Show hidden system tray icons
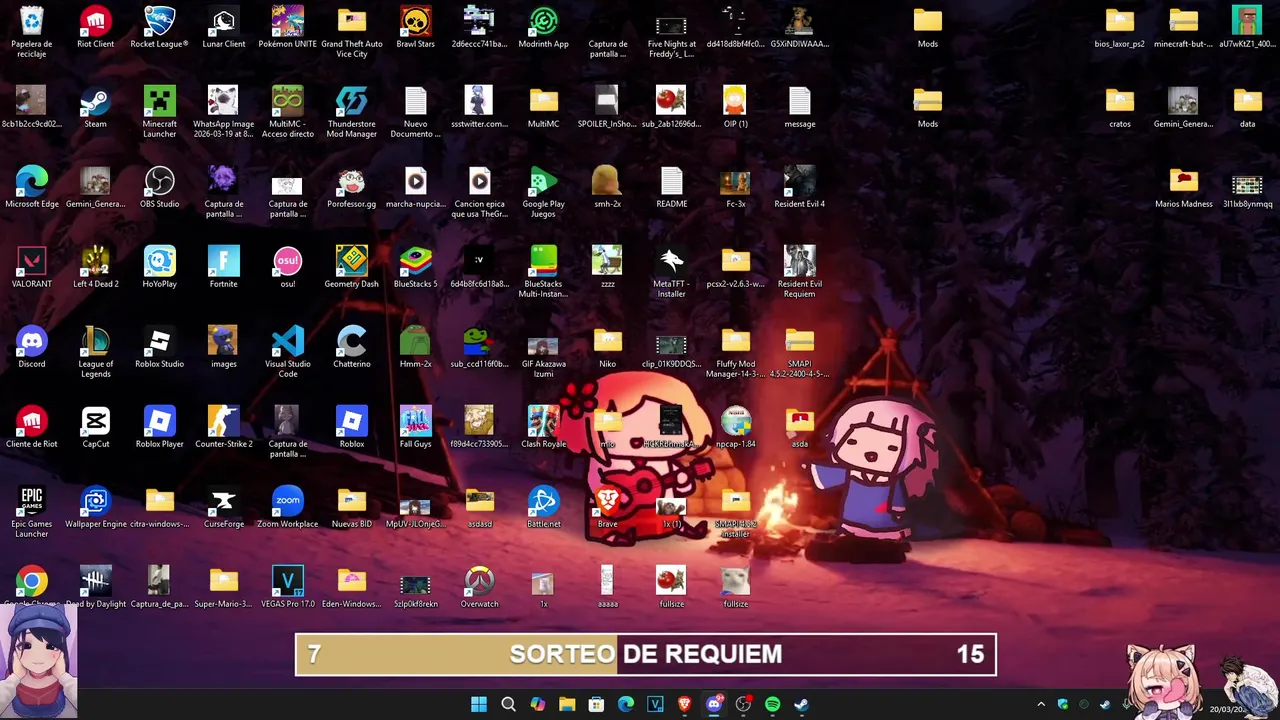 point(1041,704)
